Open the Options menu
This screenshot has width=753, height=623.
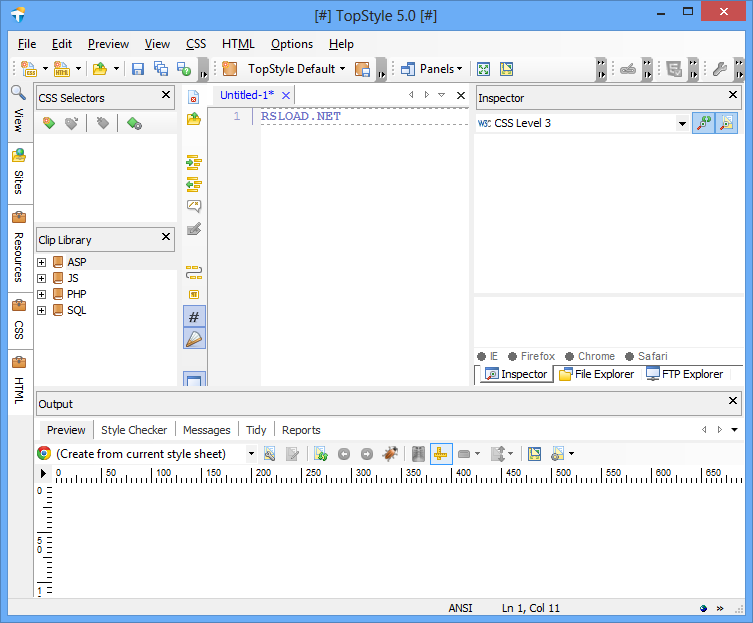tap(291, 44)
